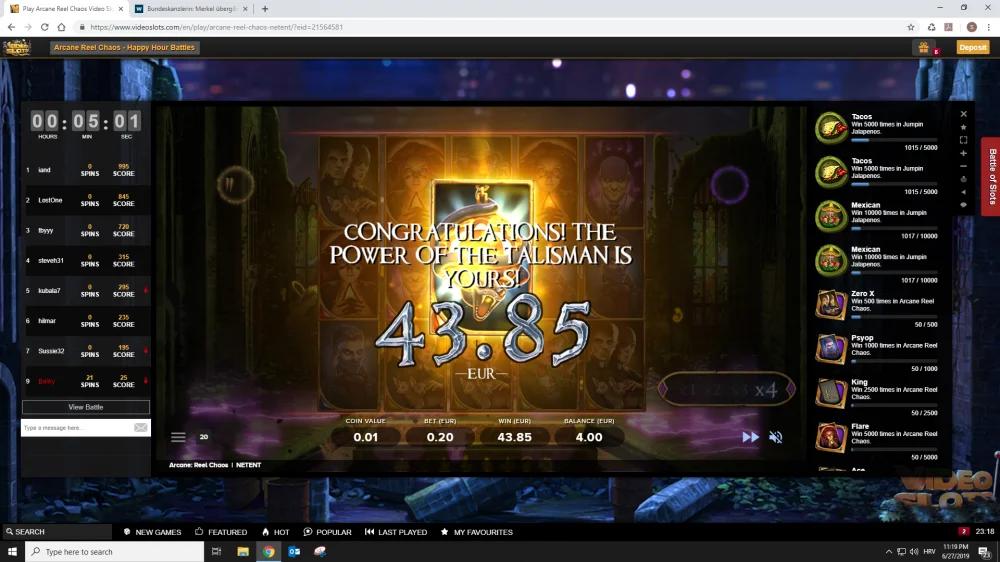Select player iand in leaderboard
This screenshot has height=562, width=1000.
tap(44, 170)
